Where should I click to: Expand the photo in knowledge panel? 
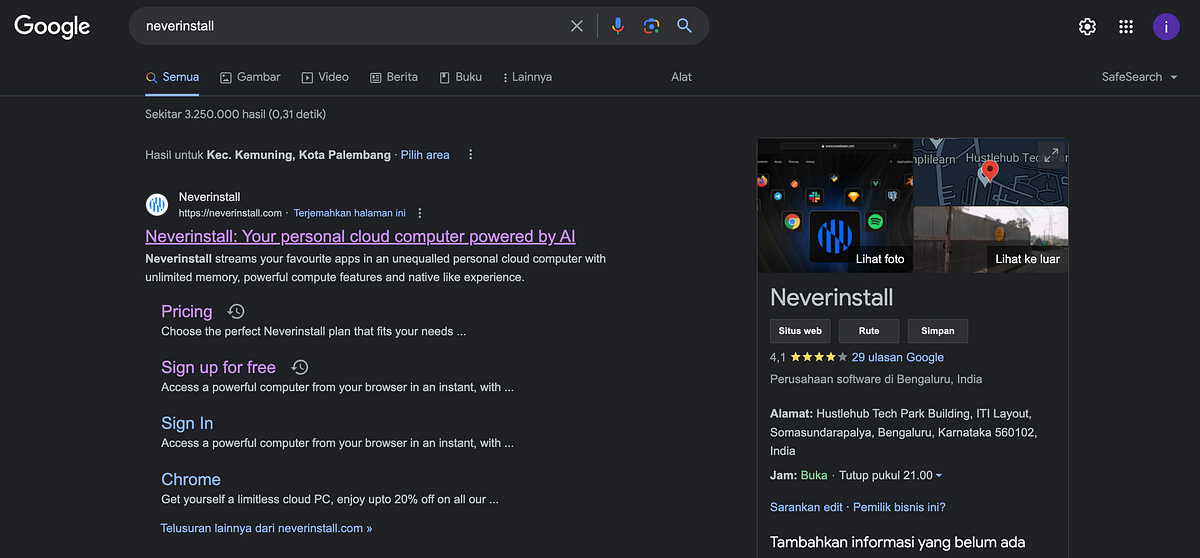point(1051,154)
